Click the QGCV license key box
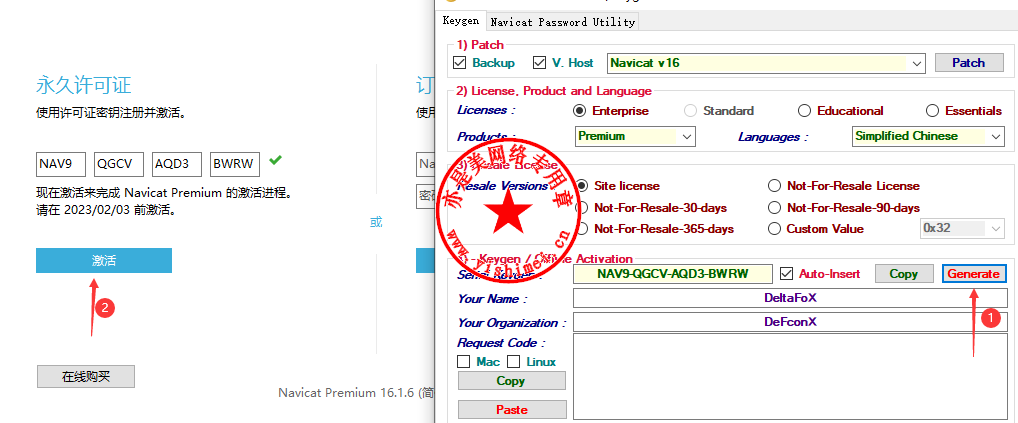The height and width of the screenshot is (423, 1018). pos(119,164)
